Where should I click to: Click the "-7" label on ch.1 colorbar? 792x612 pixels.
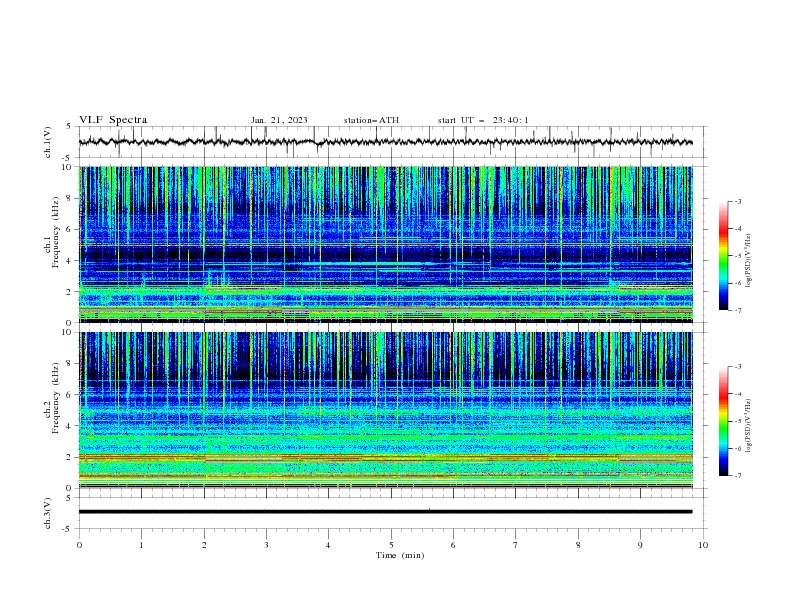click(738, 310)
